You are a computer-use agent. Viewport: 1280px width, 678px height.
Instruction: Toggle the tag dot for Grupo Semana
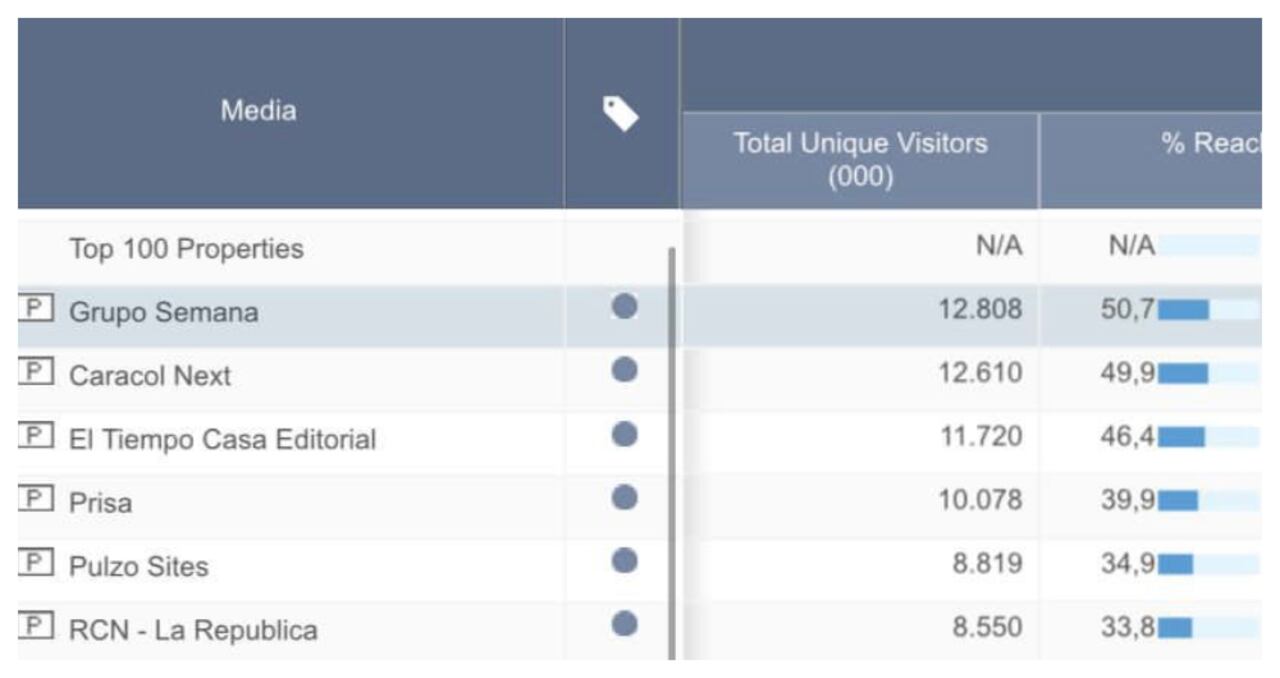click(624, 306)
